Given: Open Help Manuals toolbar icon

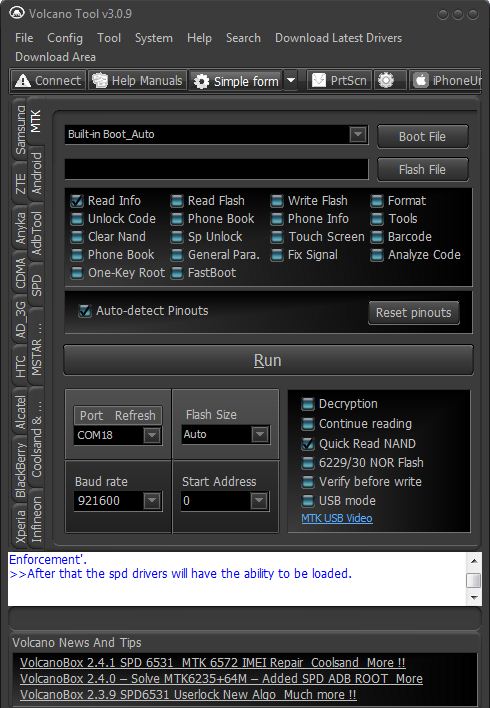Looking at the screenshot, I should pyautogui.click(x=100, y=80).
